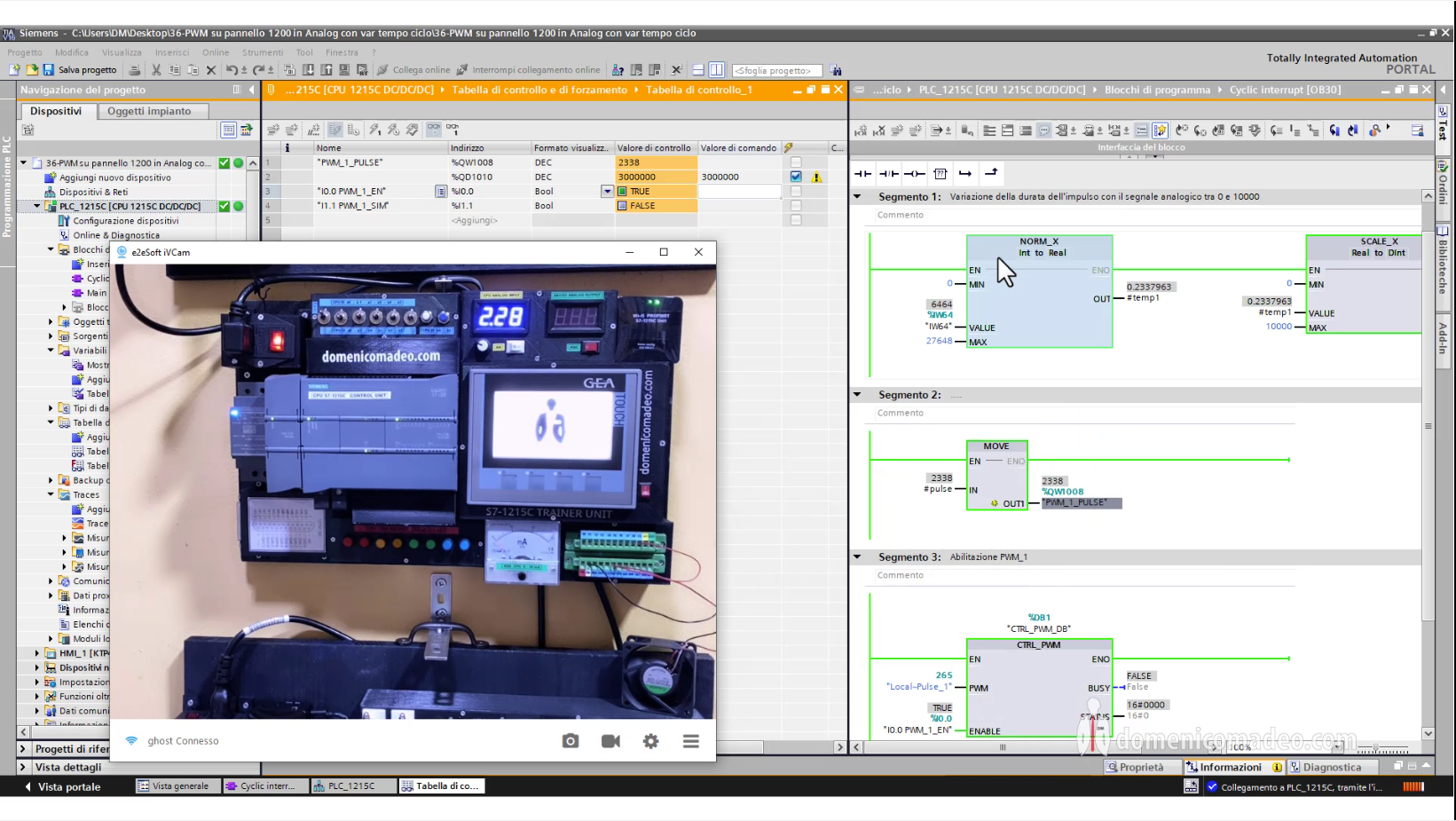1456x821 pixels.
Task: Insert a coil assignment instruction
Action: [915, 174]
